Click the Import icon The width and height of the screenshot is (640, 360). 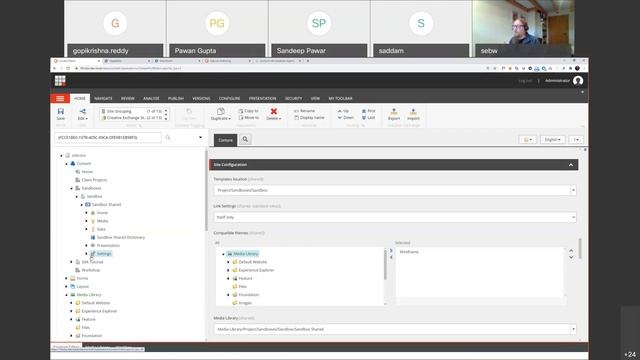413,114
